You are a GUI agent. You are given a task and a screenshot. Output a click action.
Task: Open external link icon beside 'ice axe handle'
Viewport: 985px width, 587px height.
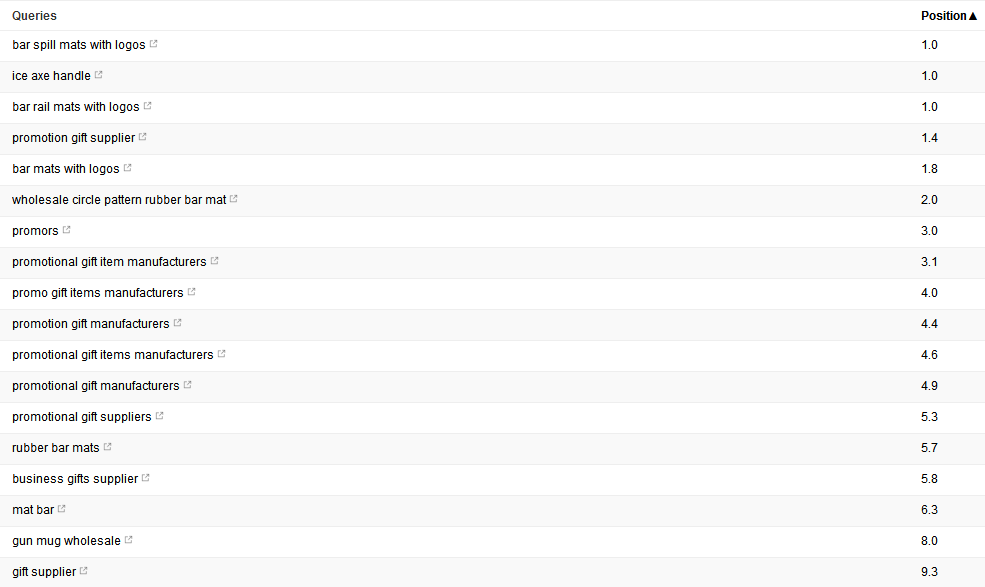[x=99, y=75]
